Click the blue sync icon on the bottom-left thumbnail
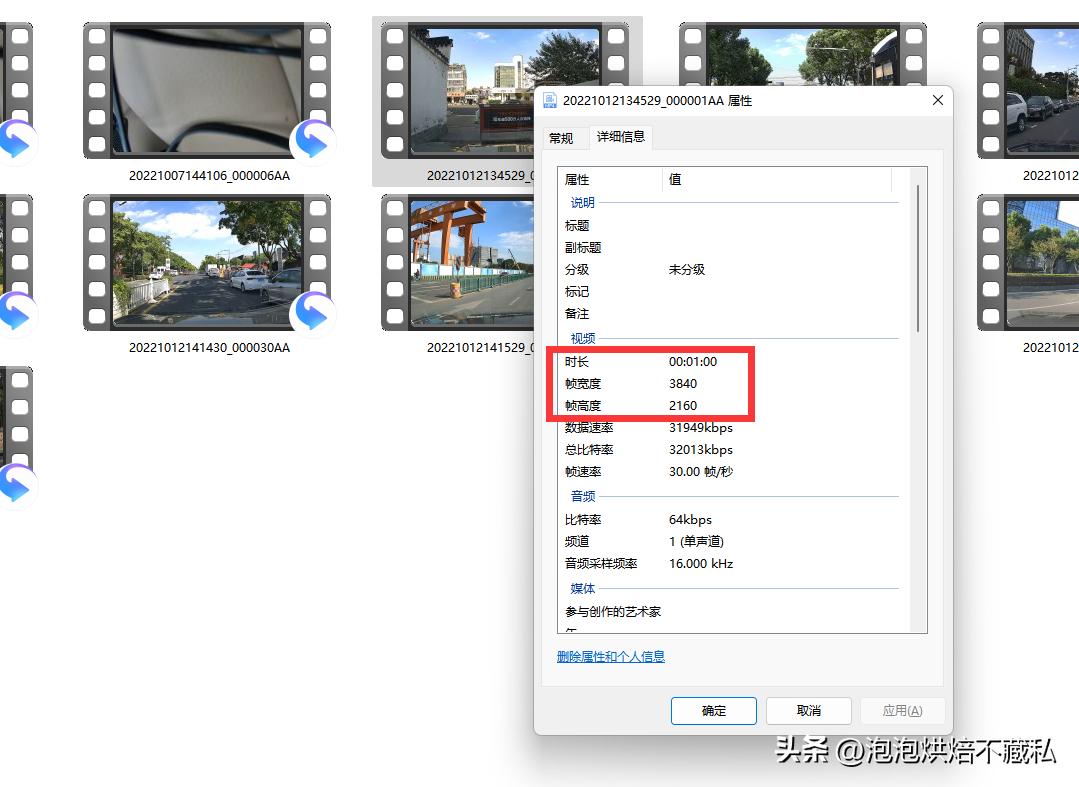The height and width of the screenshot is (787, 1079). 15,487
